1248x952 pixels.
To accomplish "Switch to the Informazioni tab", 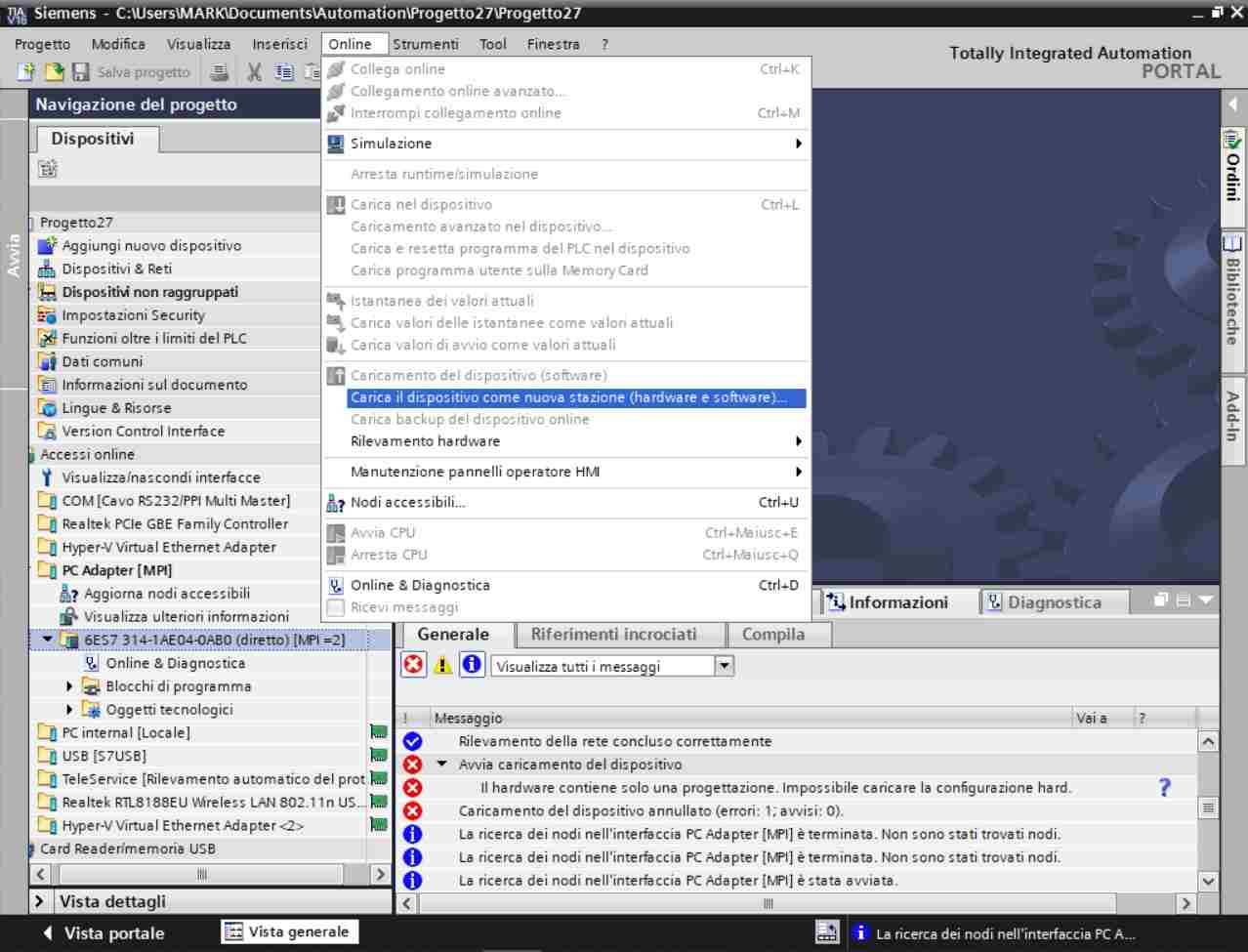I will point(897,602).
